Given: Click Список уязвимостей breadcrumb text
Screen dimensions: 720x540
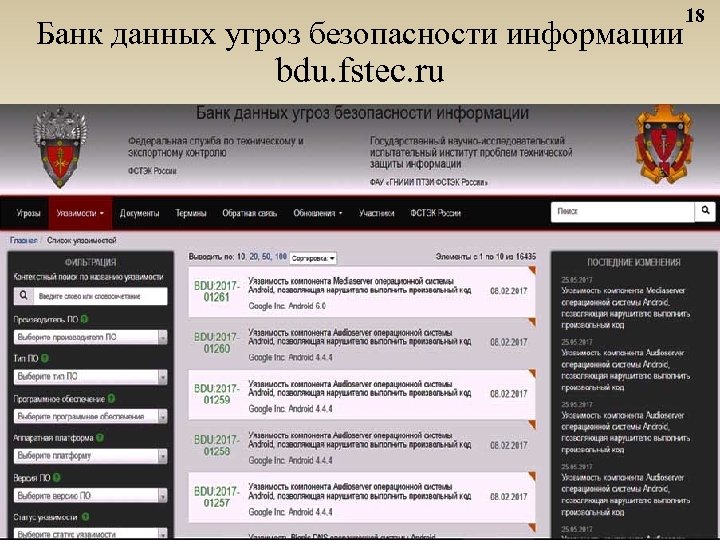Looking at the screenshot, I should tap(82, 240).
